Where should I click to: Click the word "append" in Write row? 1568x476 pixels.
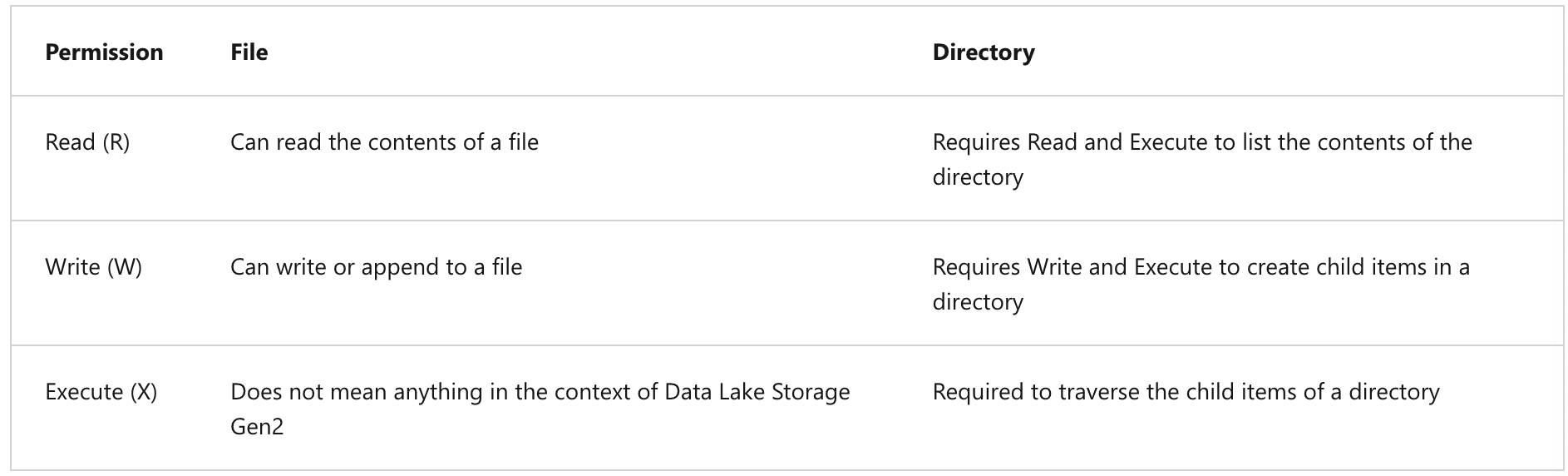pyautogui.click(x=401, y=267)
